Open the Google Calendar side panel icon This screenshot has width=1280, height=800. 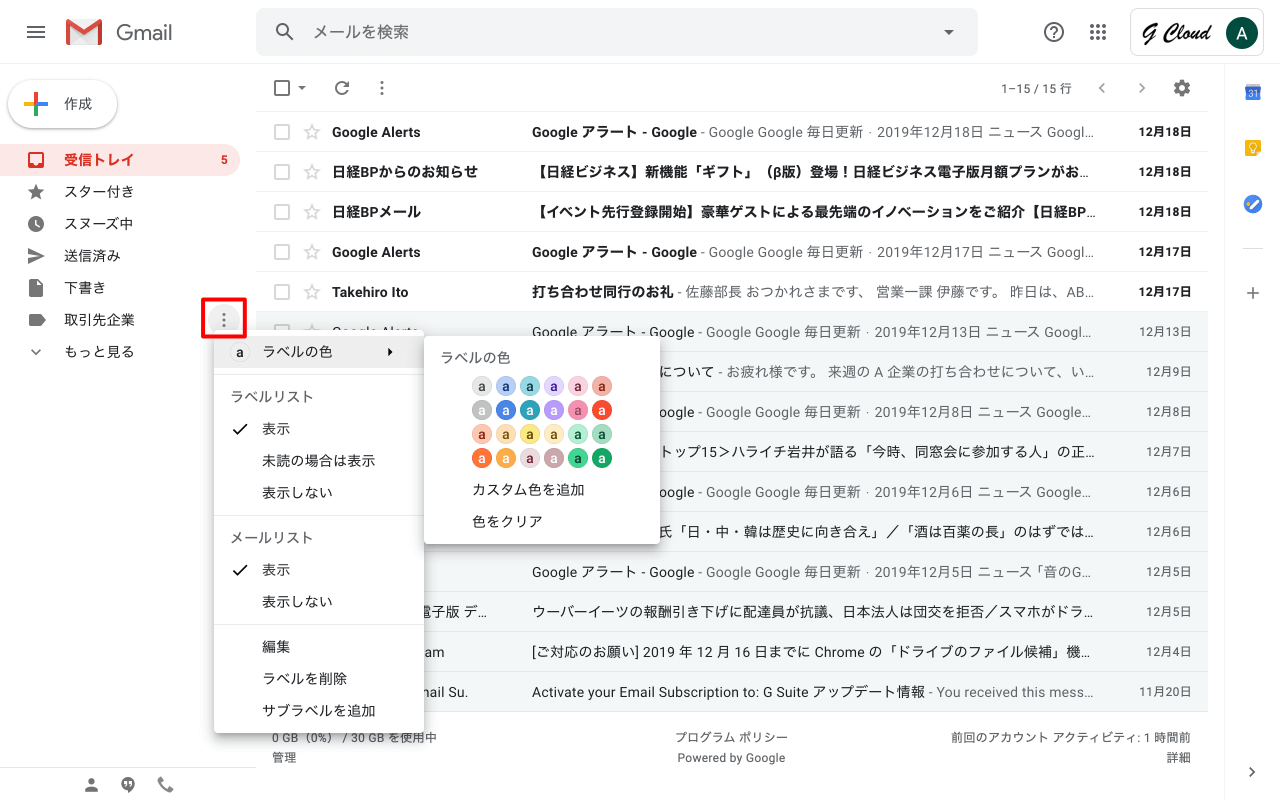[1252, 93]
